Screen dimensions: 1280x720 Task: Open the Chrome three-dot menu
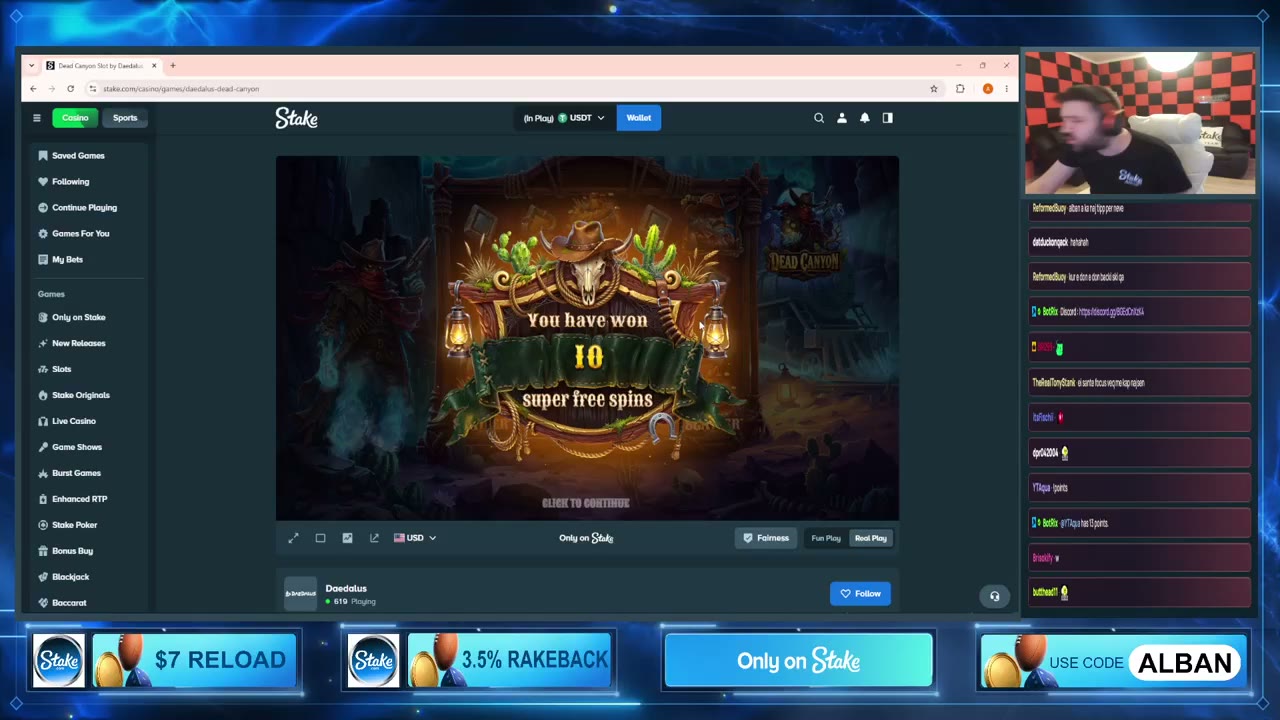[1006, 89]
